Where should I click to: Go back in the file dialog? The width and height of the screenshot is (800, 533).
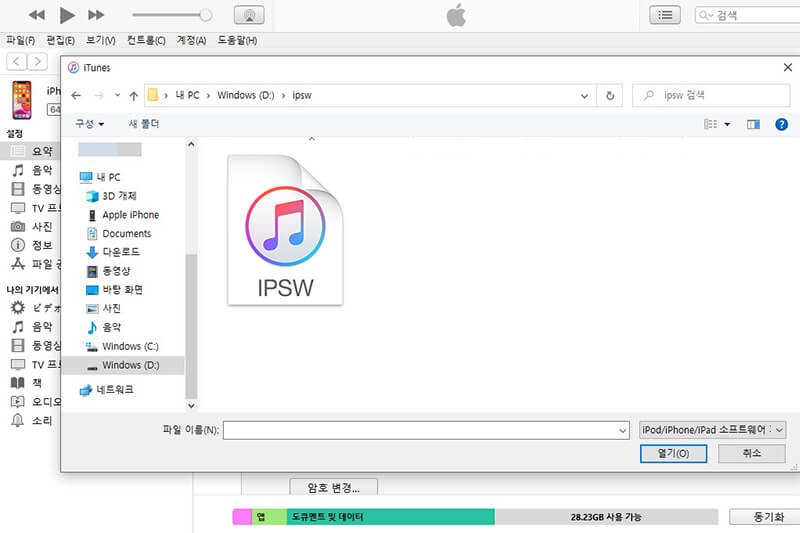coord(76,95)
